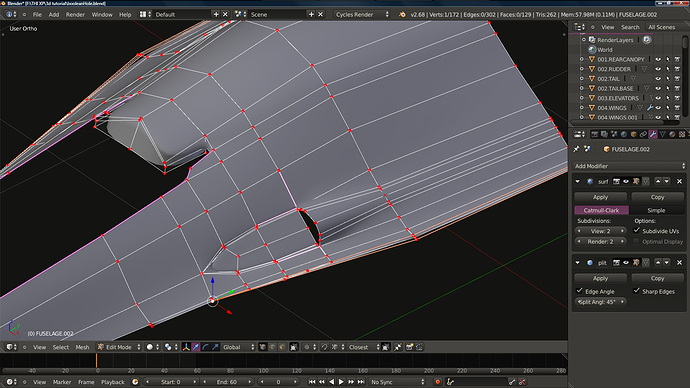Open the timeline Marker menu
690x388 pixels.
click(x=62, y=382)
